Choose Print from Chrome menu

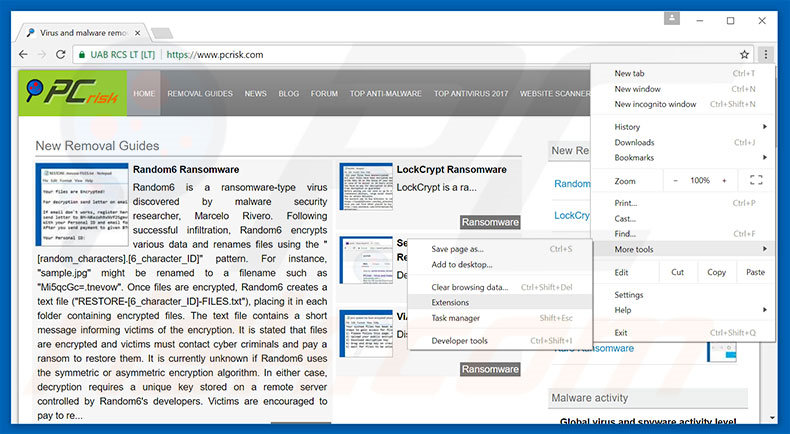pos(683,203)
